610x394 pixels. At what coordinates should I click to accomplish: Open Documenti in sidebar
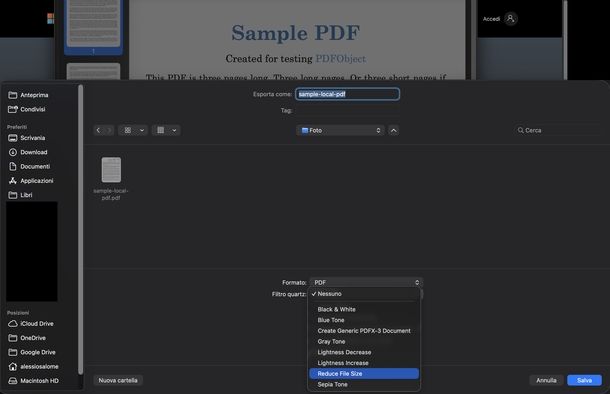click(x=29, y=166)
